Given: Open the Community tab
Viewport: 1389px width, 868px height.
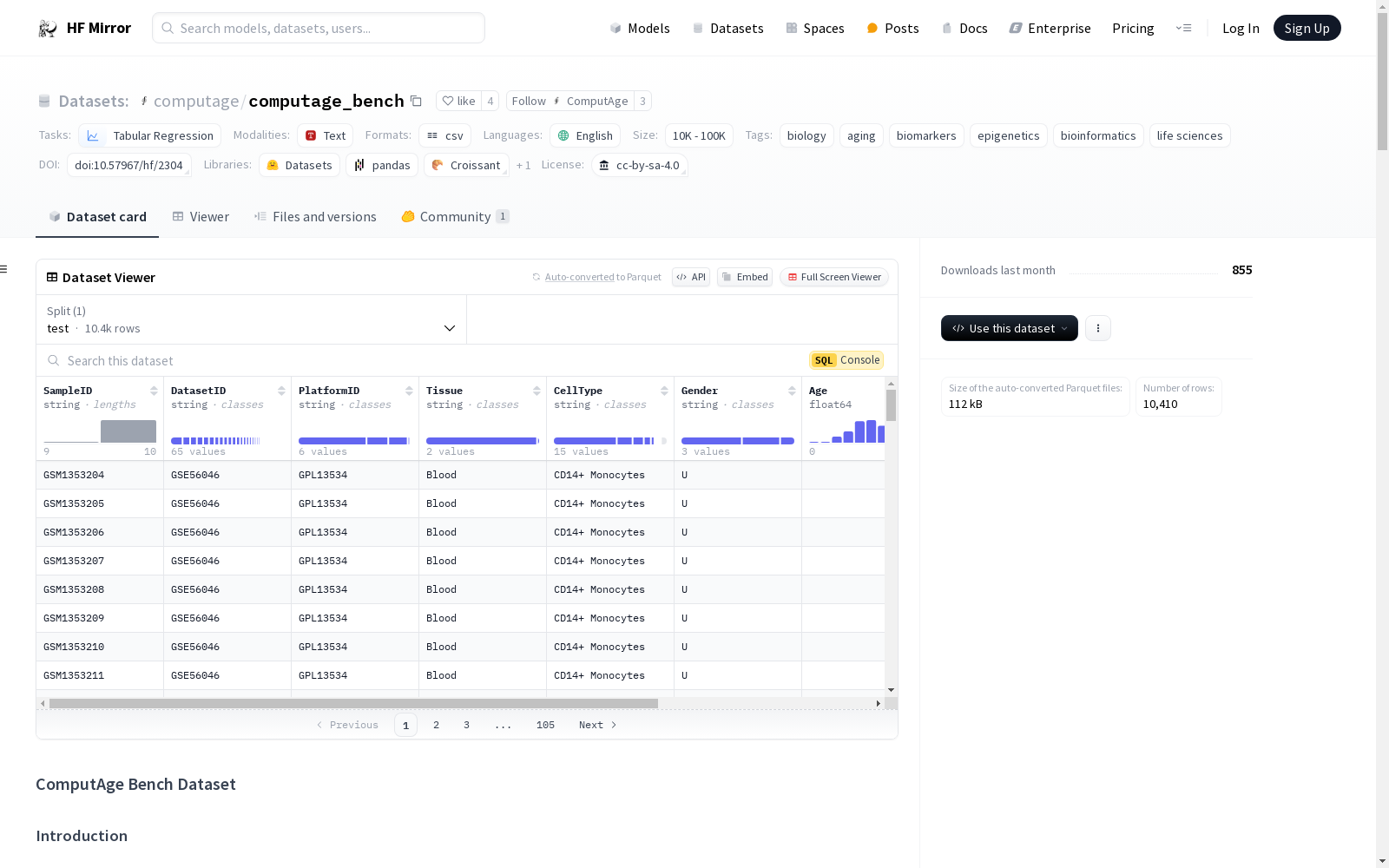Looking at the screenshot, I should pos(456,217).
